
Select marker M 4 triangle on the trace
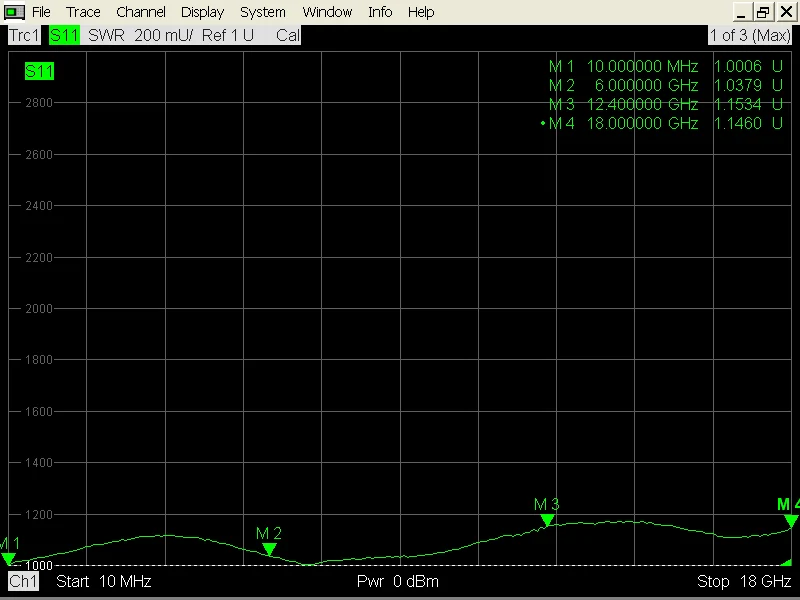[x=791, y=521]
